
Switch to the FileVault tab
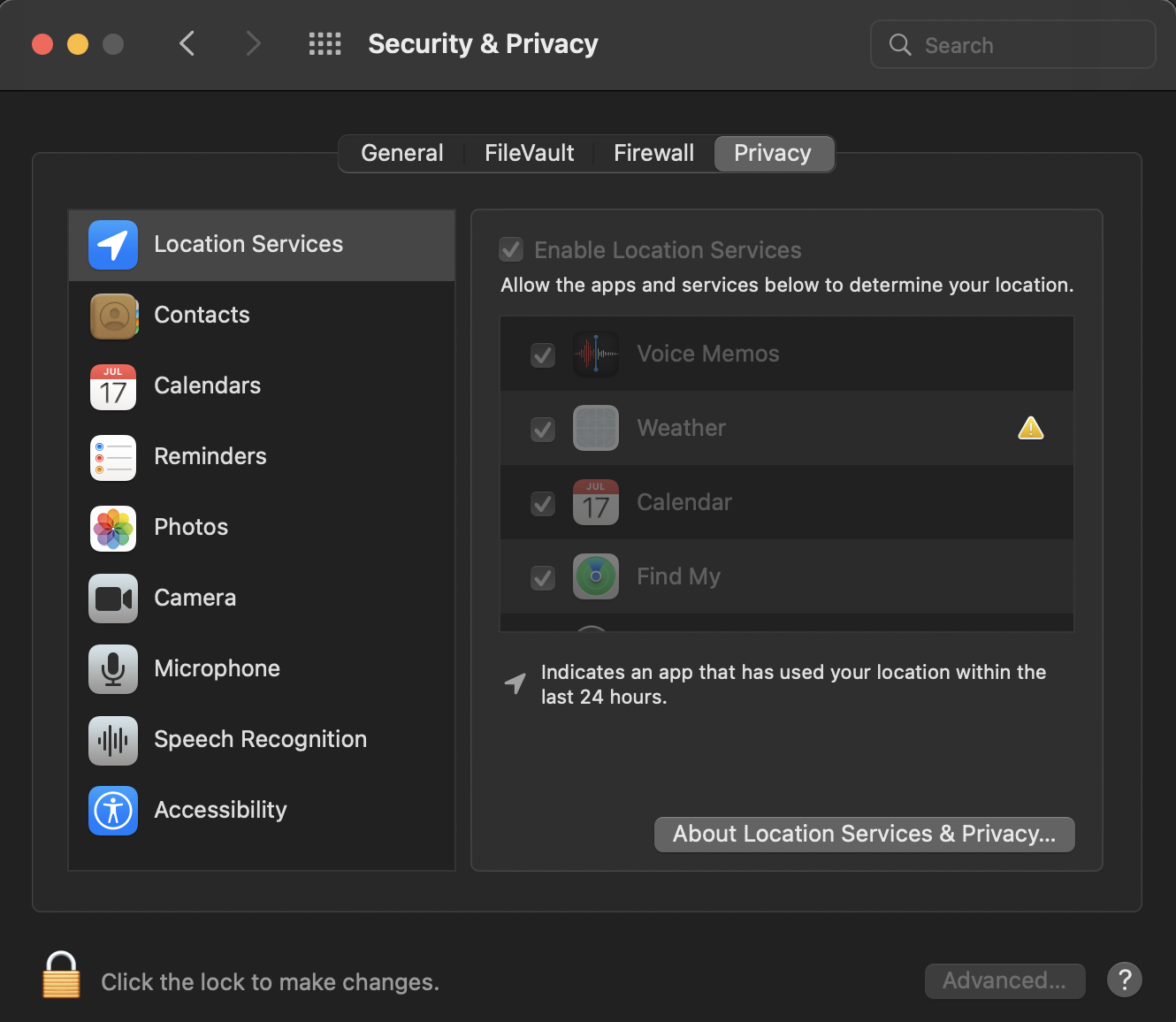pyautogui.click(x=529, y=154)
